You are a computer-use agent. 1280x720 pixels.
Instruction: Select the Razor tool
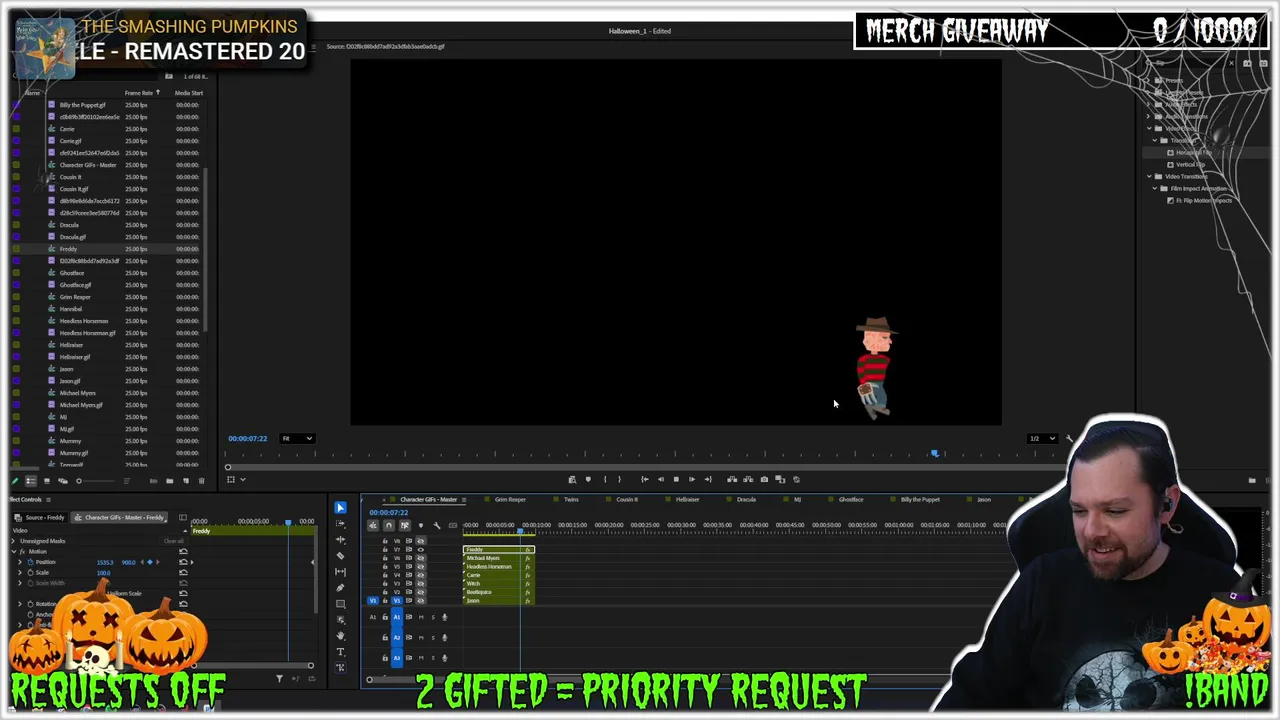[340, 555]
